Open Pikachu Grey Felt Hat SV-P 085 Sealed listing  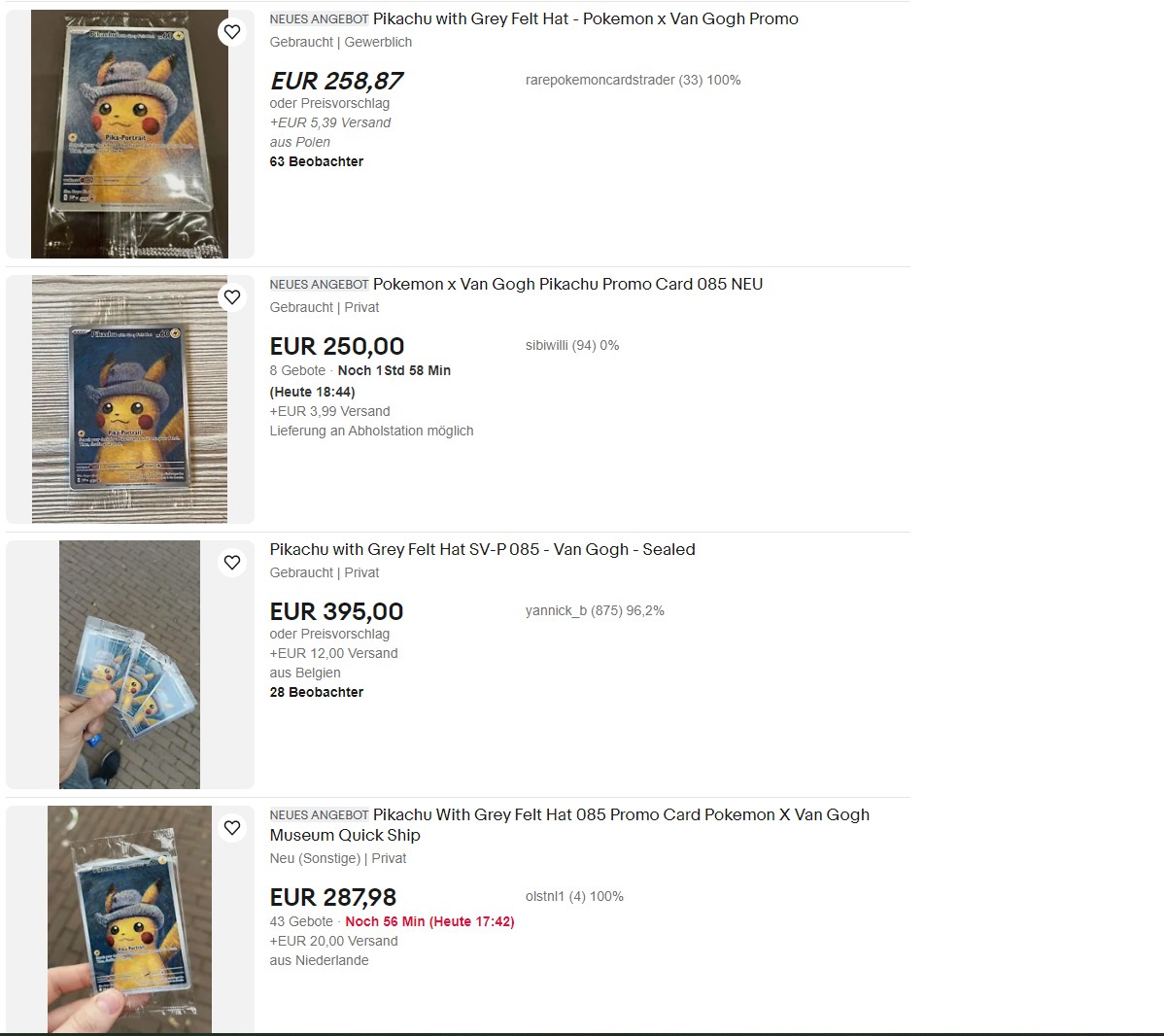tap(483, 549)
